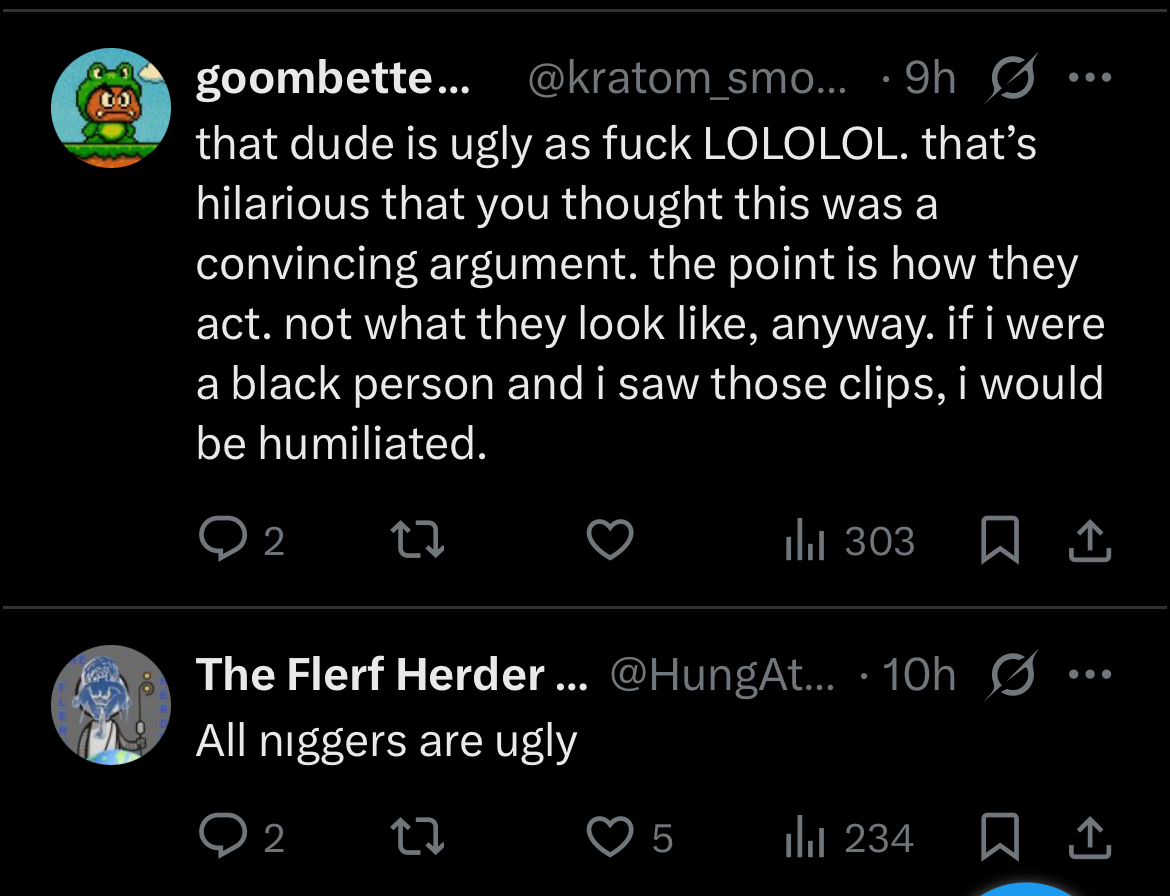Like goombette's post
Image resolution: width=1170 pixels, height=896 pixels.
pos(609,541)
